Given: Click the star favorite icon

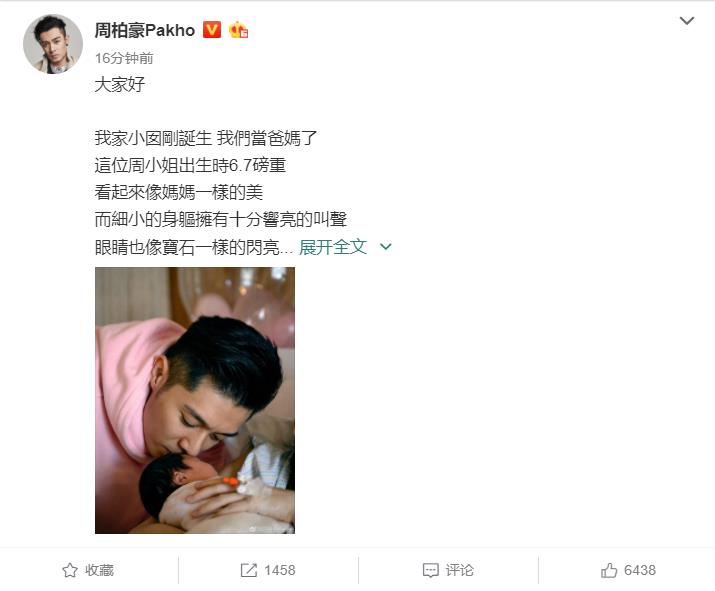Looking at the screenshot, I should point(70,570).
